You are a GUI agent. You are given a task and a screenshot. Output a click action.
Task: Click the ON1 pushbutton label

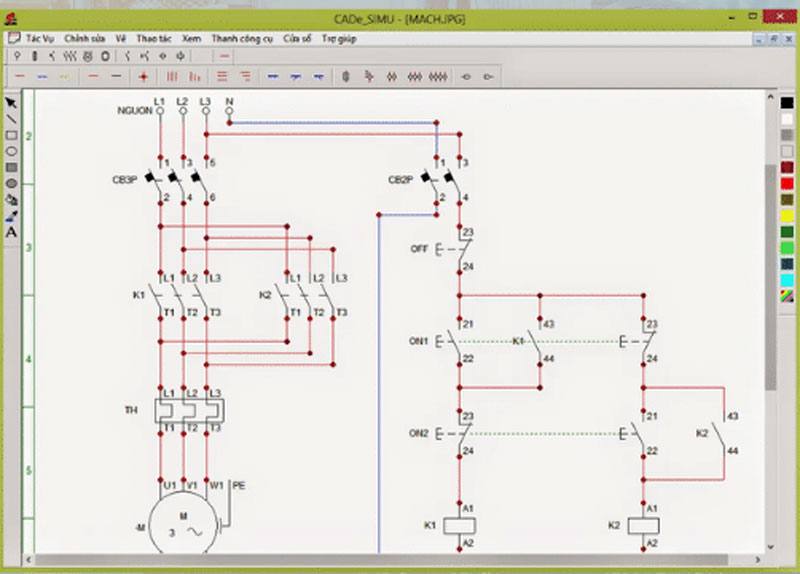418,341
